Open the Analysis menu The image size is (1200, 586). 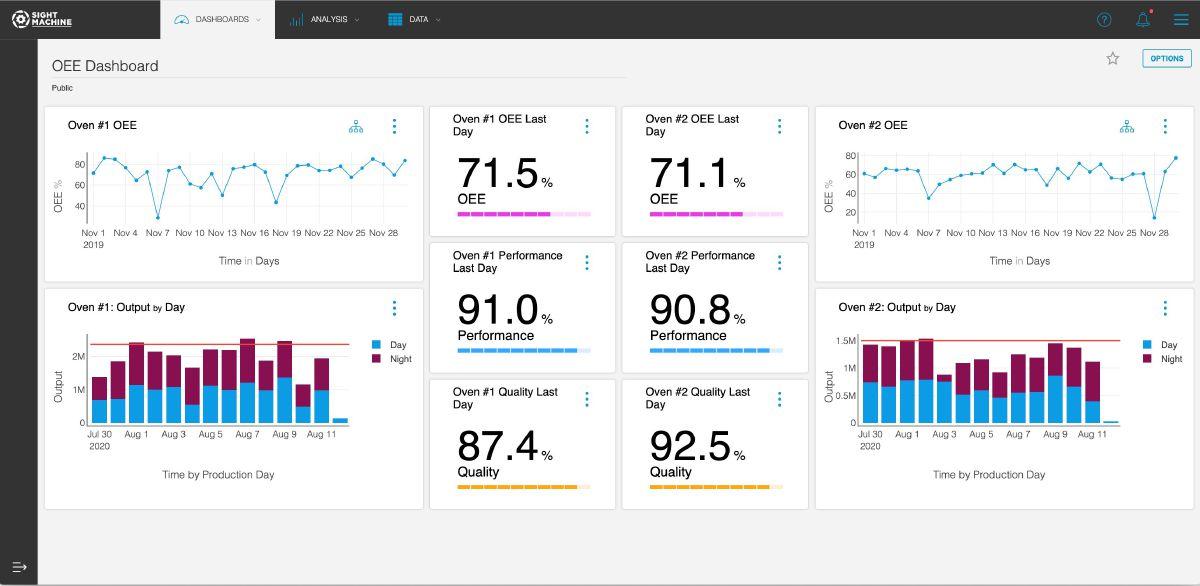click(x=325, y=19)
